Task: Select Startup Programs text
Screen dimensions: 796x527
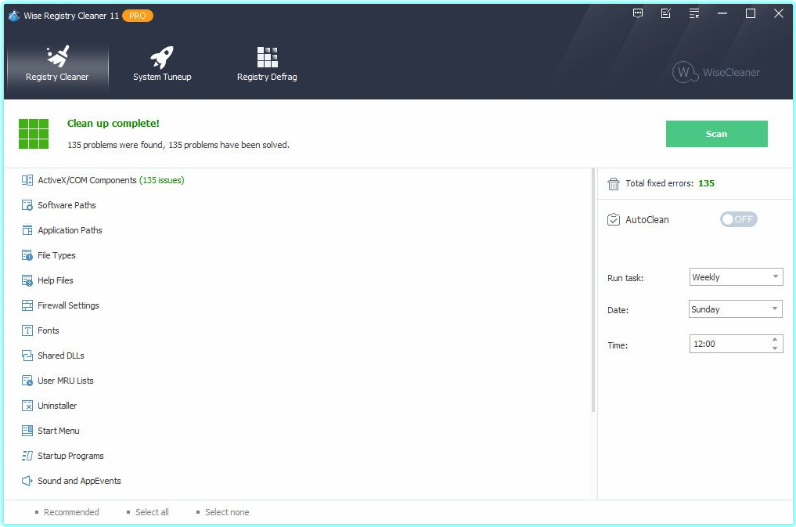Action: coord(71,456)
